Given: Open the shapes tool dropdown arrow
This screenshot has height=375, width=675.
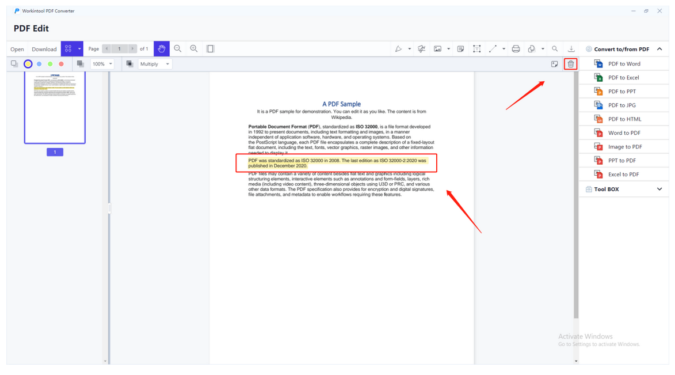Looking at the screenshot, I should point(543,49).
